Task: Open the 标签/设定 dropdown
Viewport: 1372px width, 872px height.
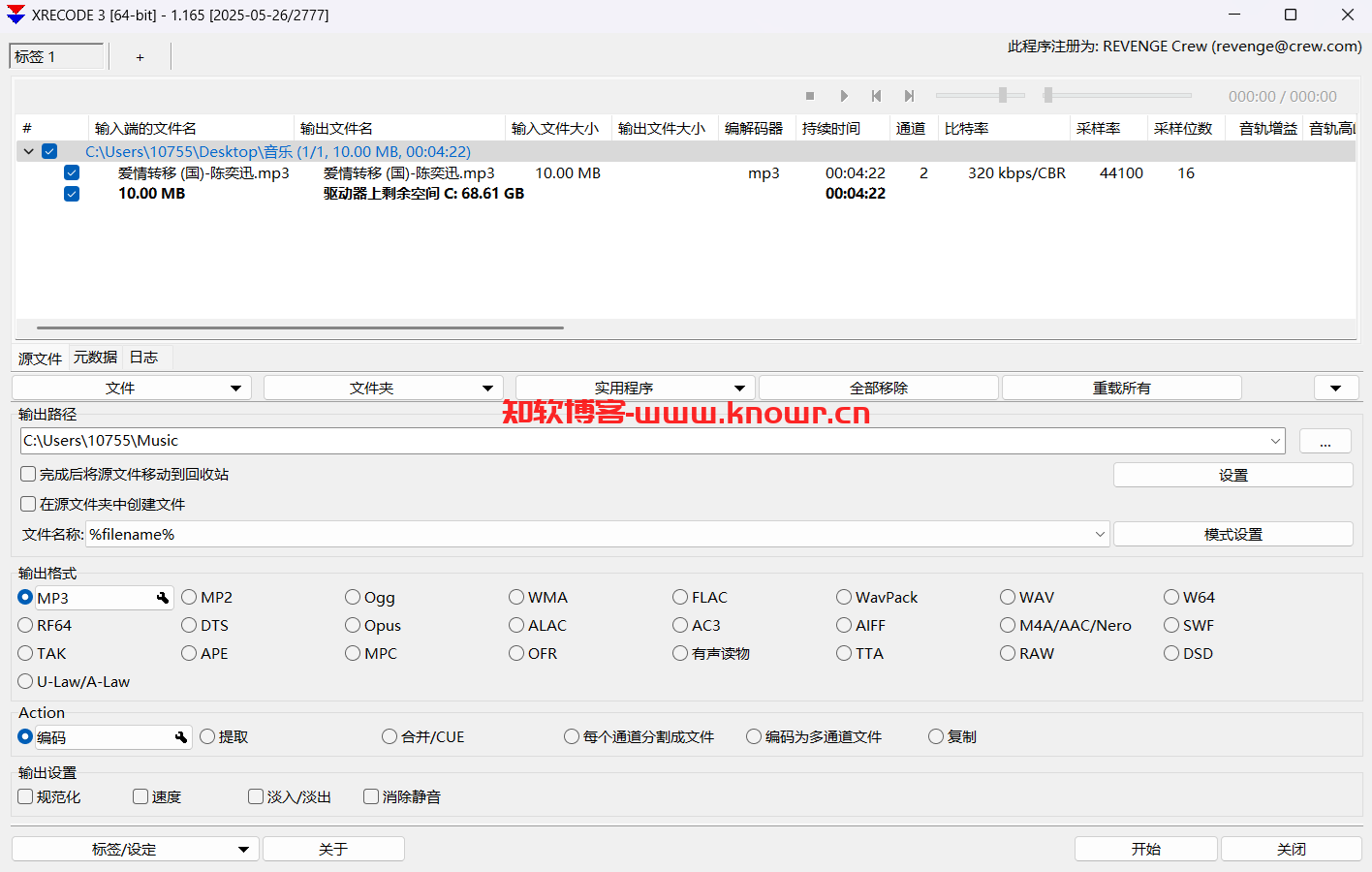Action: click(x=136, y=849)
